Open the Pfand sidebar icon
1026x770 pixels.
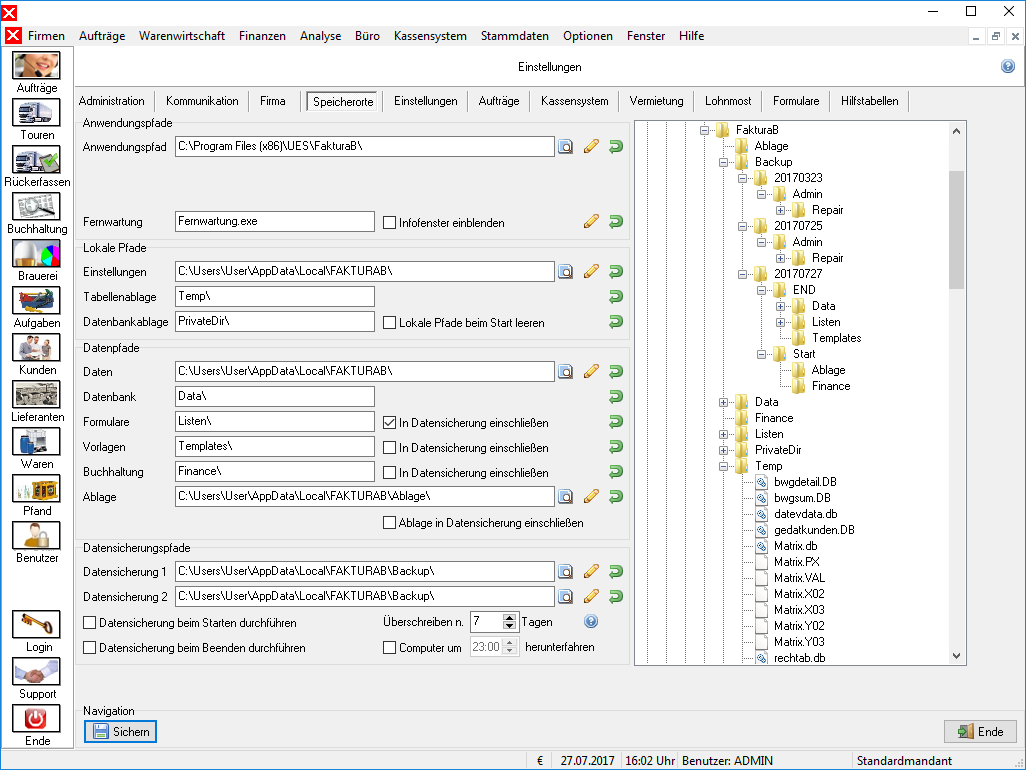tap(37, 489)
